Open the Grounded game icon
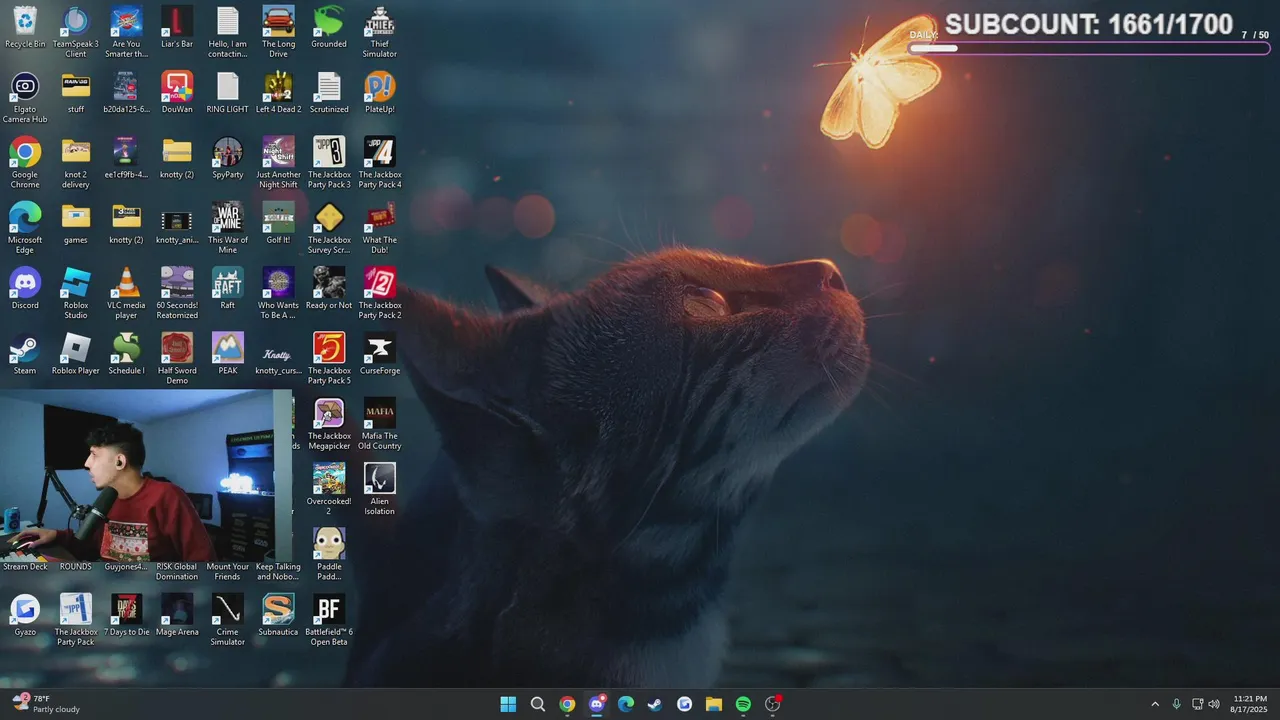 329,27
